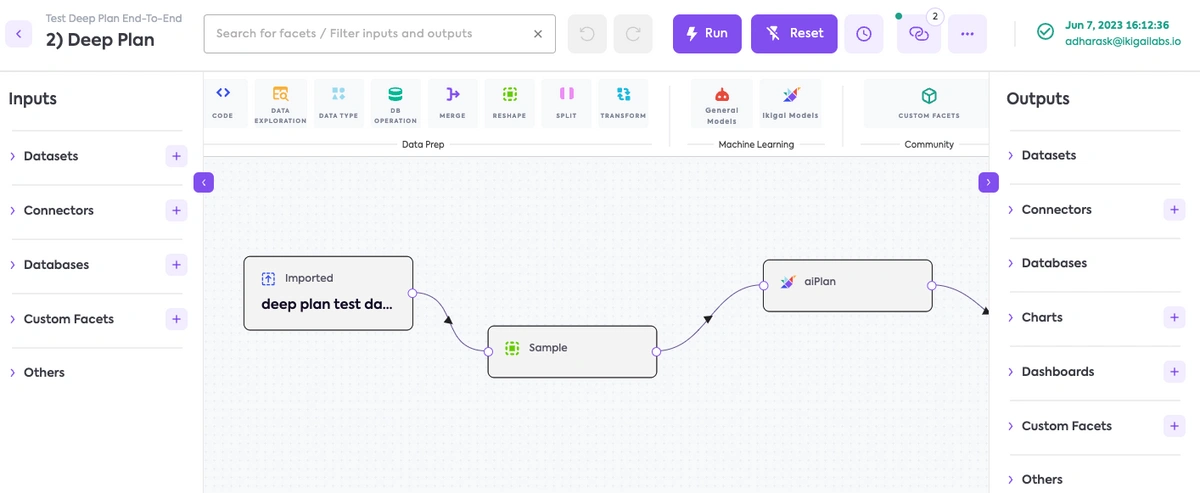
Task: Expand Connectors in the Inputs panel
Action: coord(58,210)
